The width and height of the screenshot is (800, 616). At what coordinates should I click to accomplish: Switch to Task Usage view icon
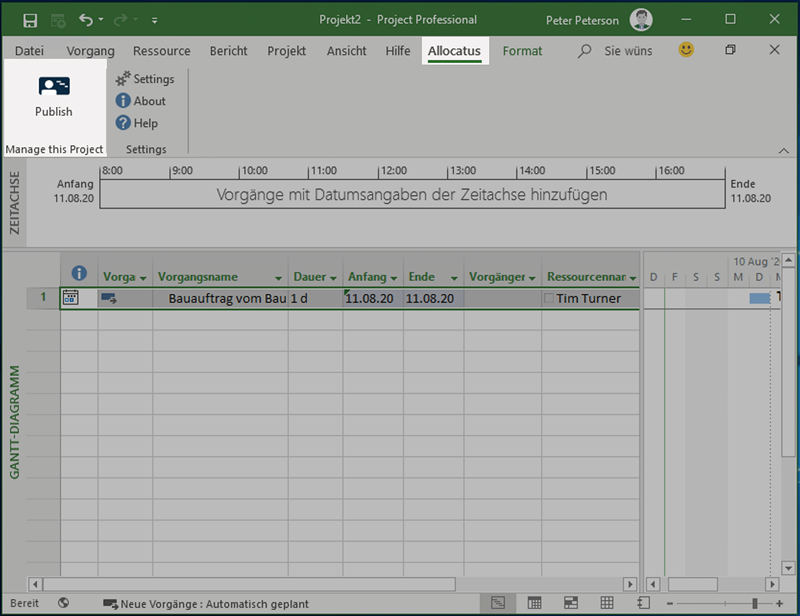[534, 603]
